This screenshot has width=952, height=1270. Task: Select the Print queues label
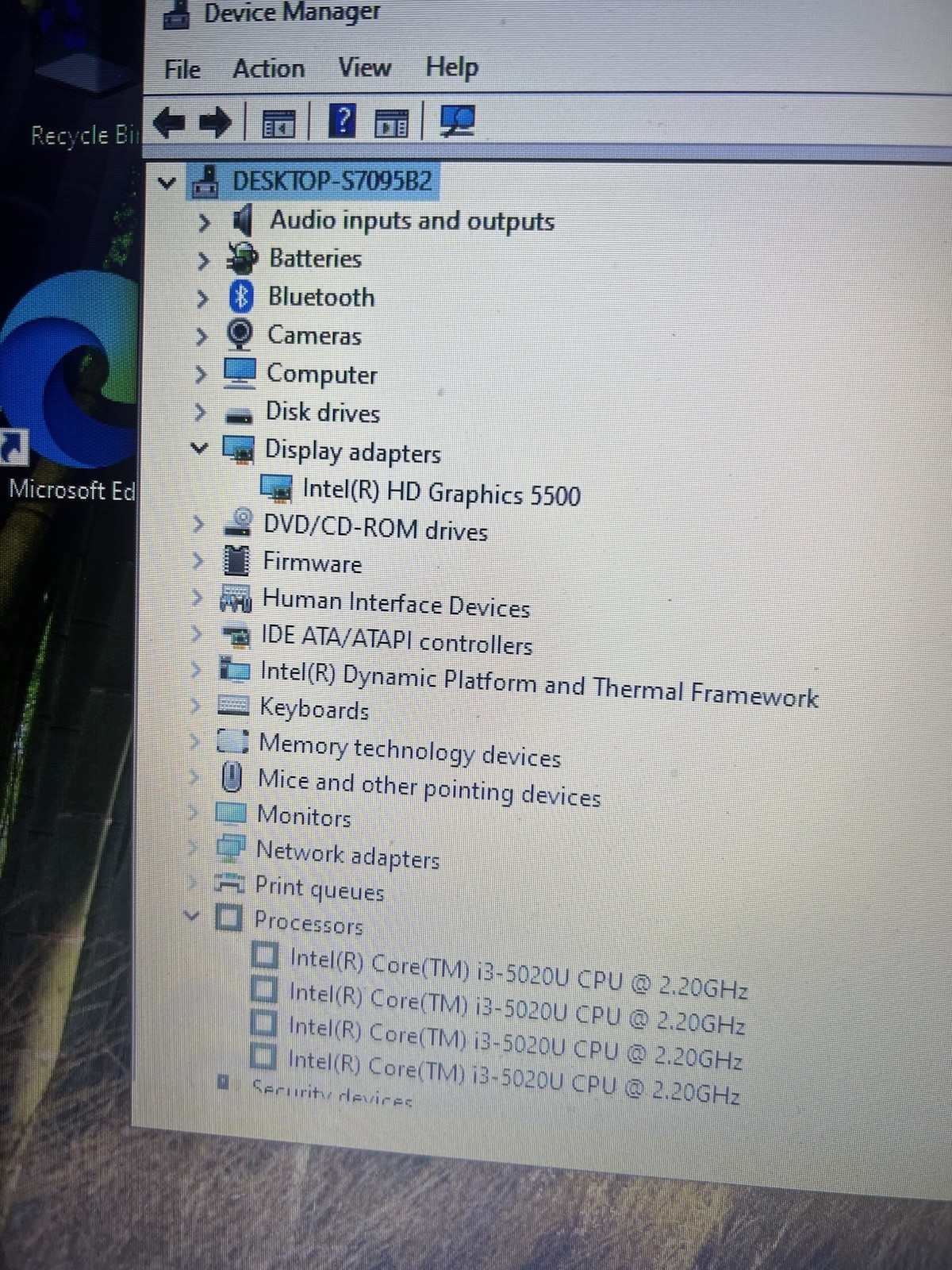pyautogui.click(x=319, y=888)
